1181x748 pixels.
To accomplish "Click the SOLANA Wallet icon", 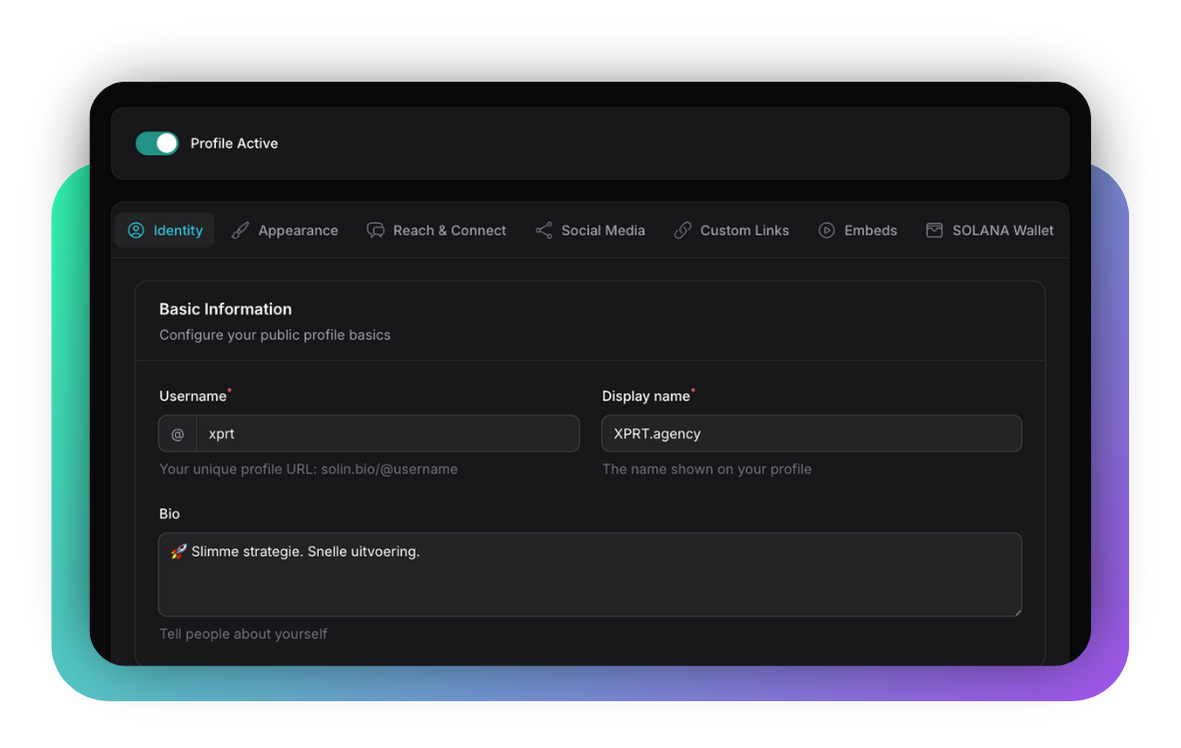I will [x=934, y=230].
